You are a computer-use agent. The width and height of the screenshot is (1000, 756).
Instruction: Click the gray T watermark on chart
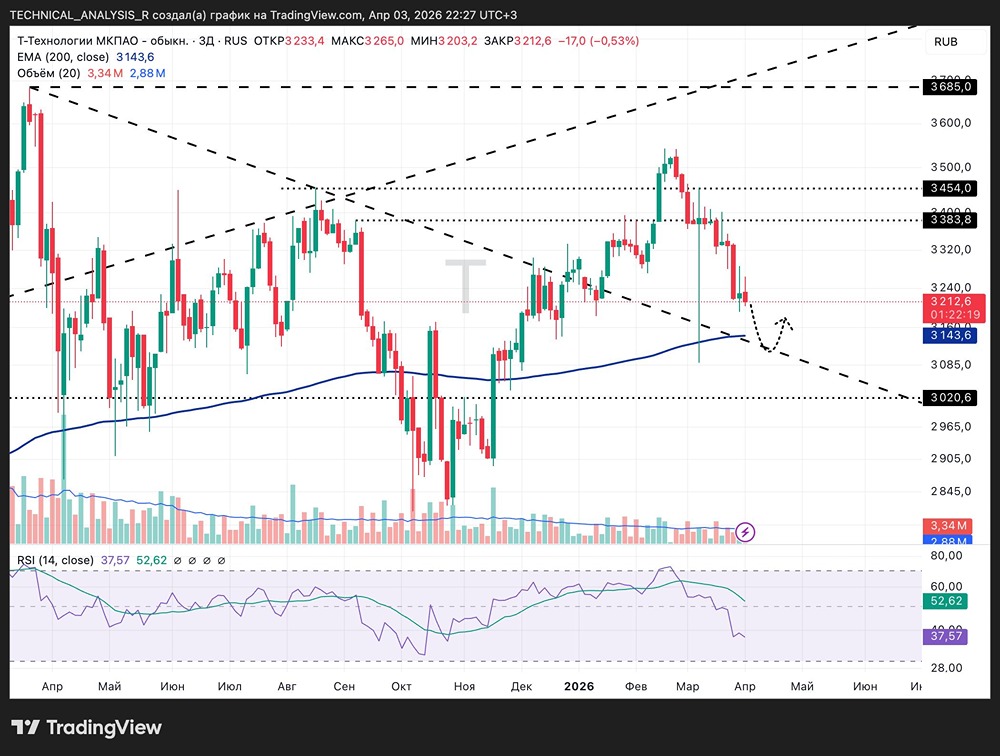coord(465,287)
